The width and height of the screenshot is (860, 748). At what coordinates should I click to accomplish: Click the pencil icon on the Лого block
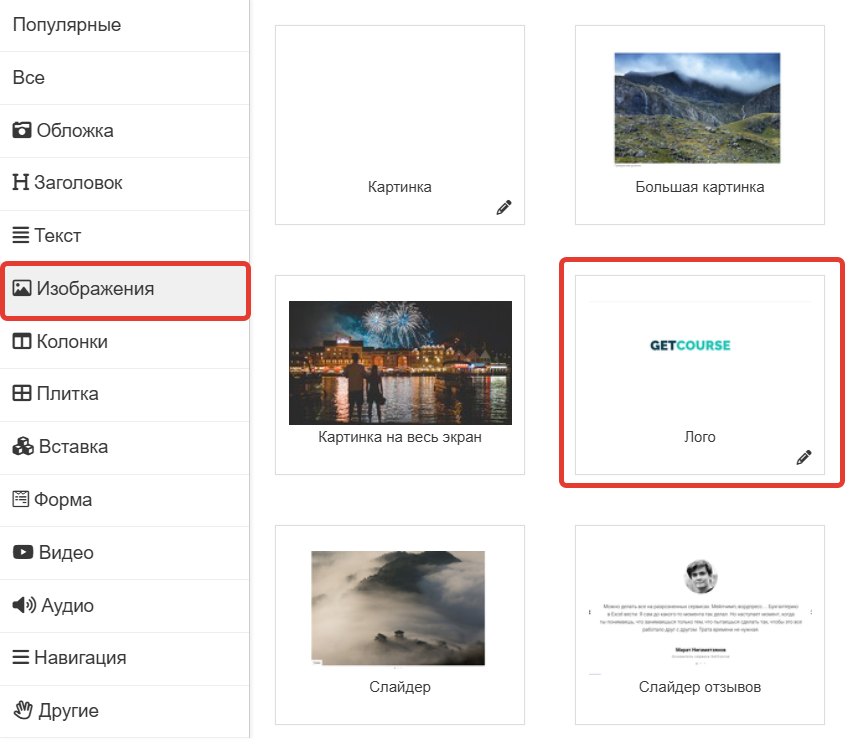tap(804, 457)
